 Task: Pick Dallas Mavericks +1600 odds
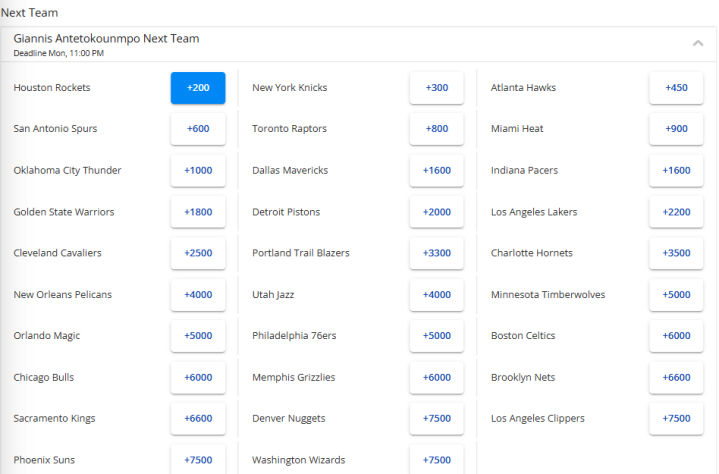coord(436,171)
